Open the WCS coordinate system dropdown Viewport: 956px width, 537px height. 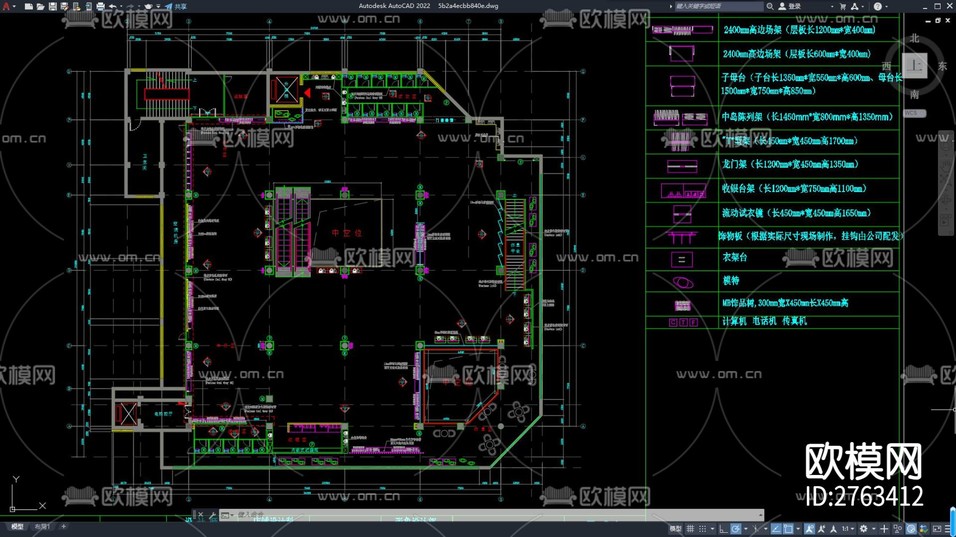click(914, 113)
